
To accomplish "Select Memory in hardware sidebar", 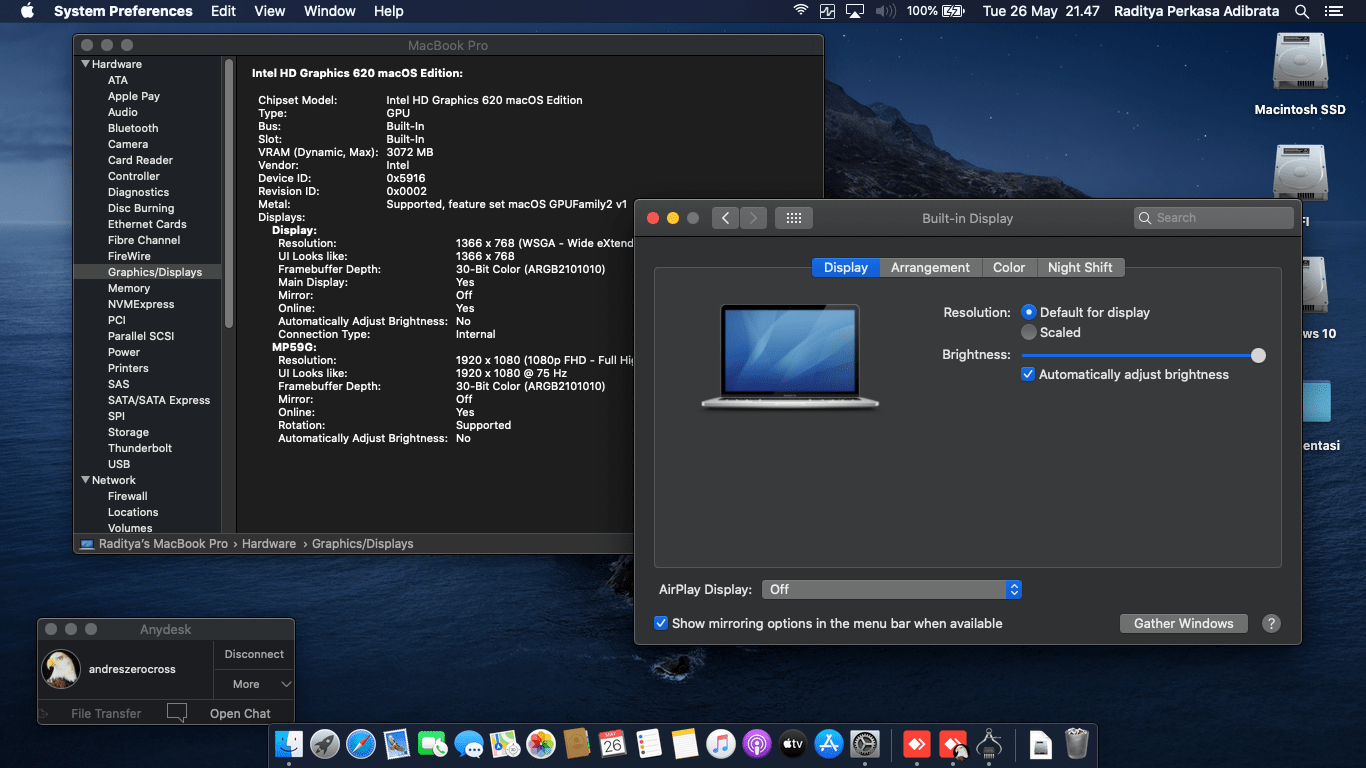I will (129, 288).
